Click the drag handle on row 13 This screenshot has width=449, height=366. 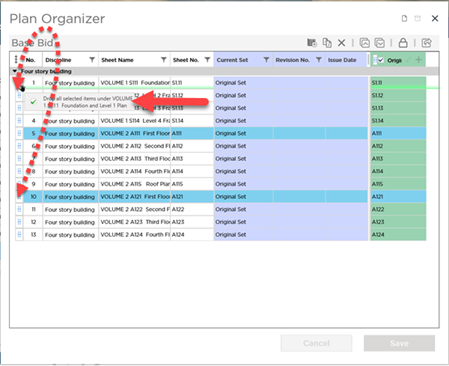click(x=19, y=235)
